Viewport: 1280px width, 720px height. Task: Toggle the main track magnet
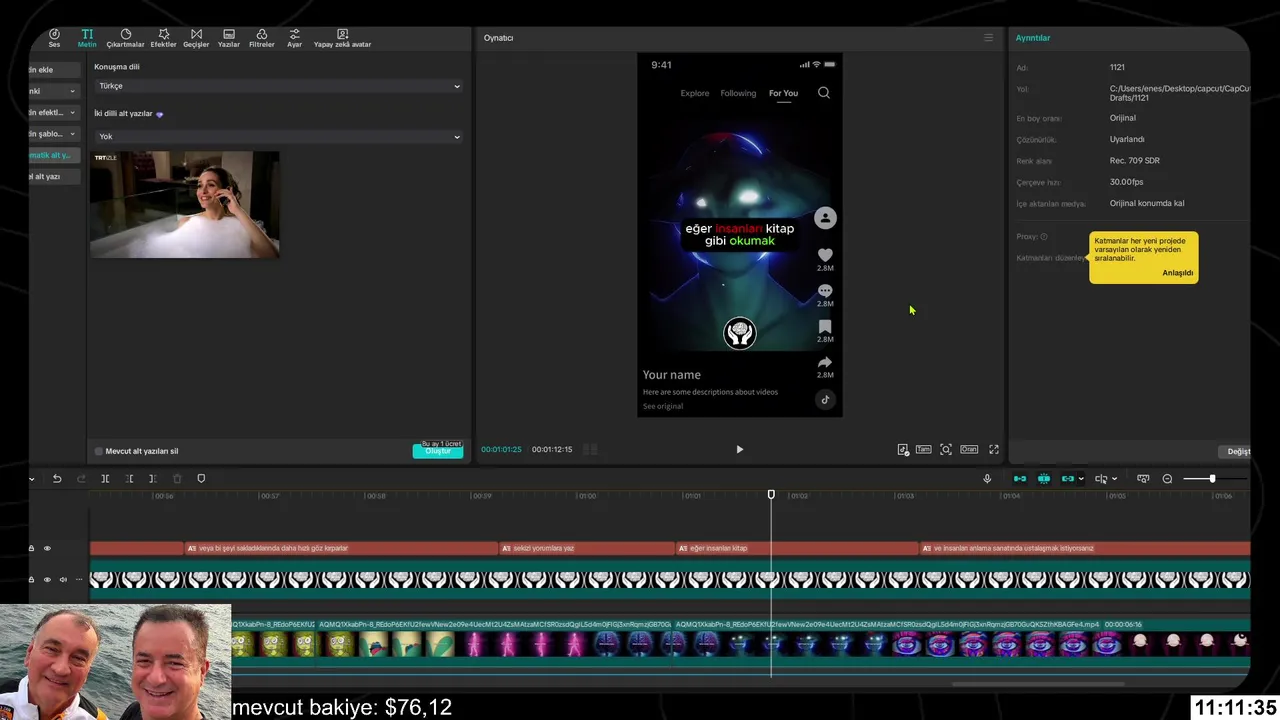(x=1020, y=479)
